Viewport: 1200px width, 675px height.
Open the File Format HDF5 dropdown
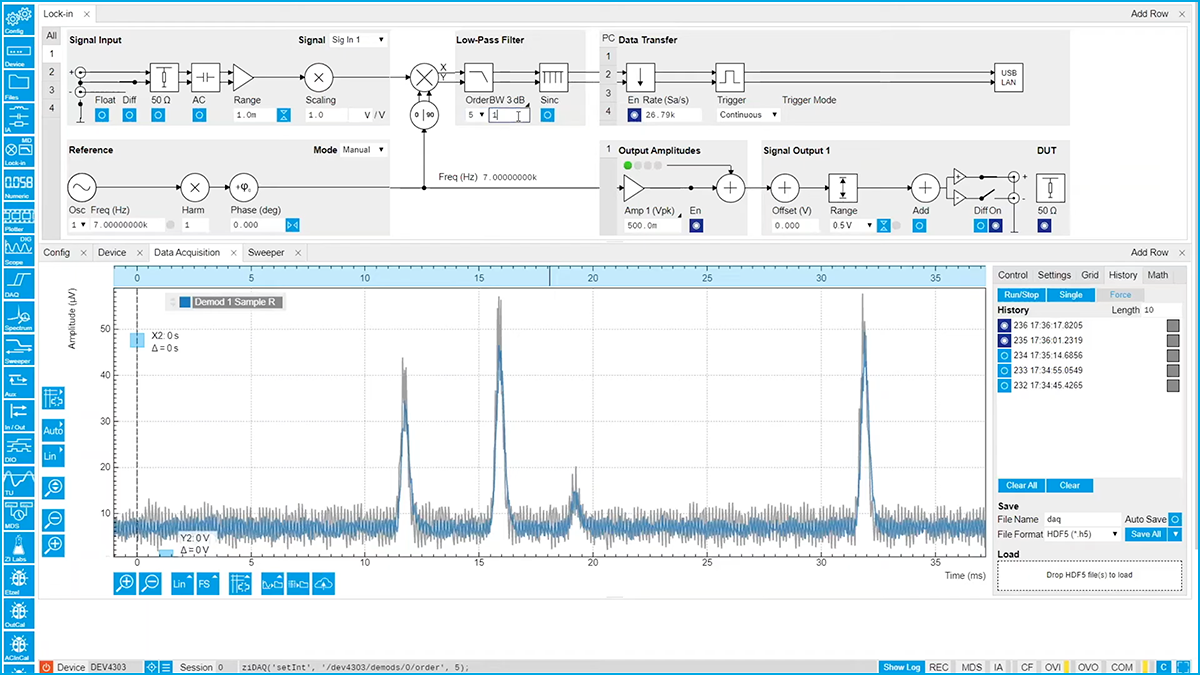click(1081, 534)
